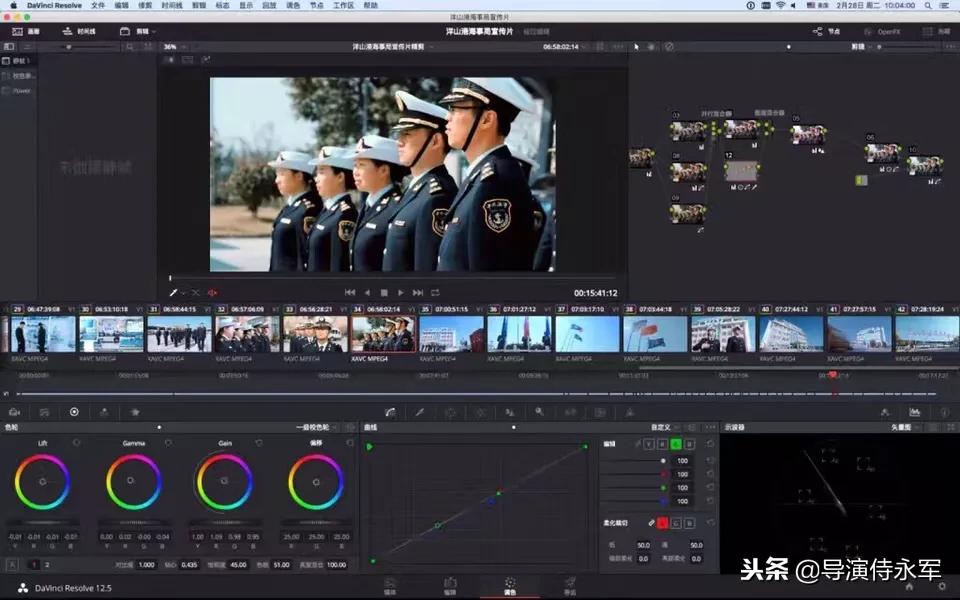Image resolution: width=960 pixels, height=600 pixels.
Task: Open the 调色 menu in menu bar
Action: pos(292,5)
